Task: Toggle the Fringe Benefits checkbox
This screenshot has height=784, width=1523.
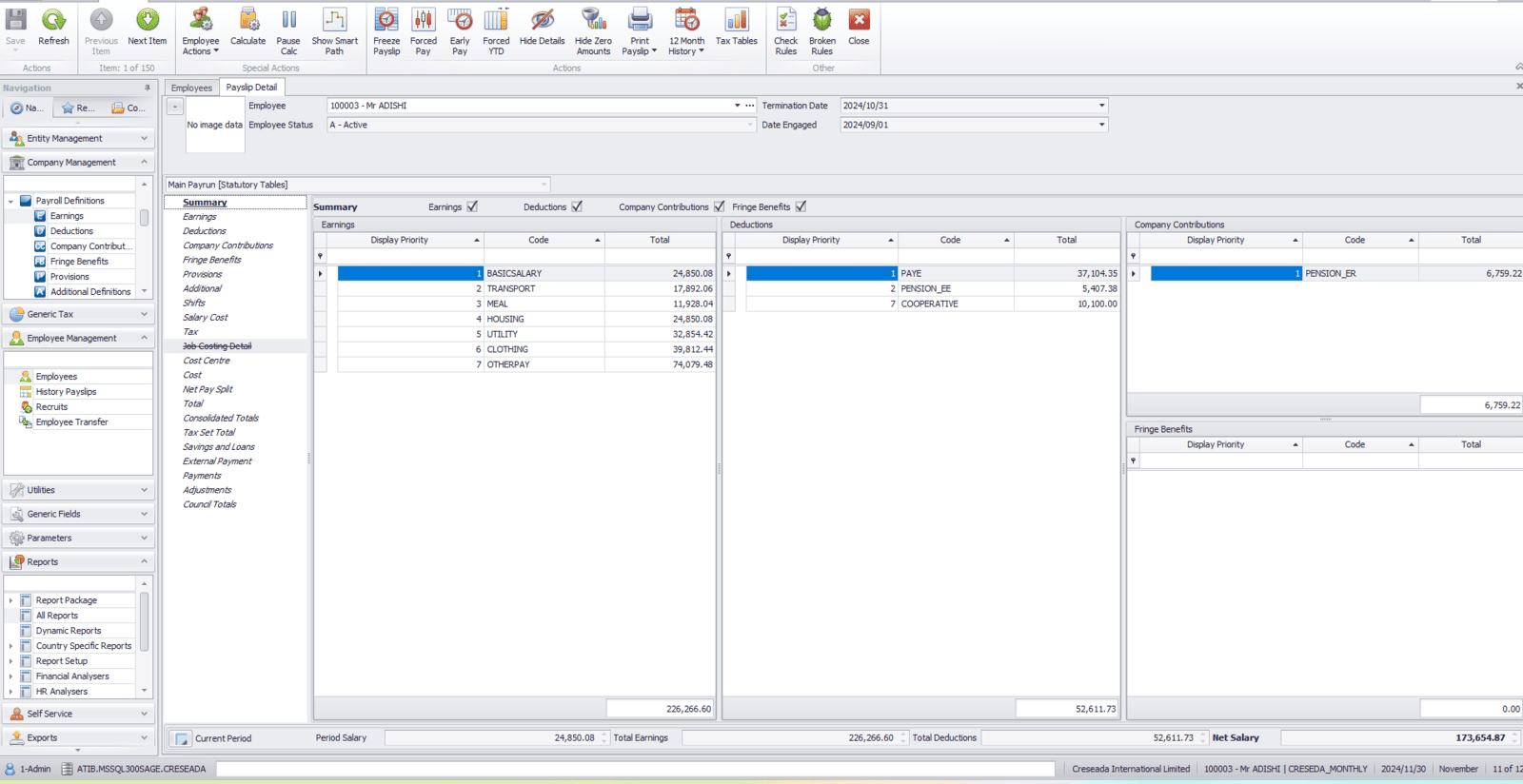Action: 801,206
